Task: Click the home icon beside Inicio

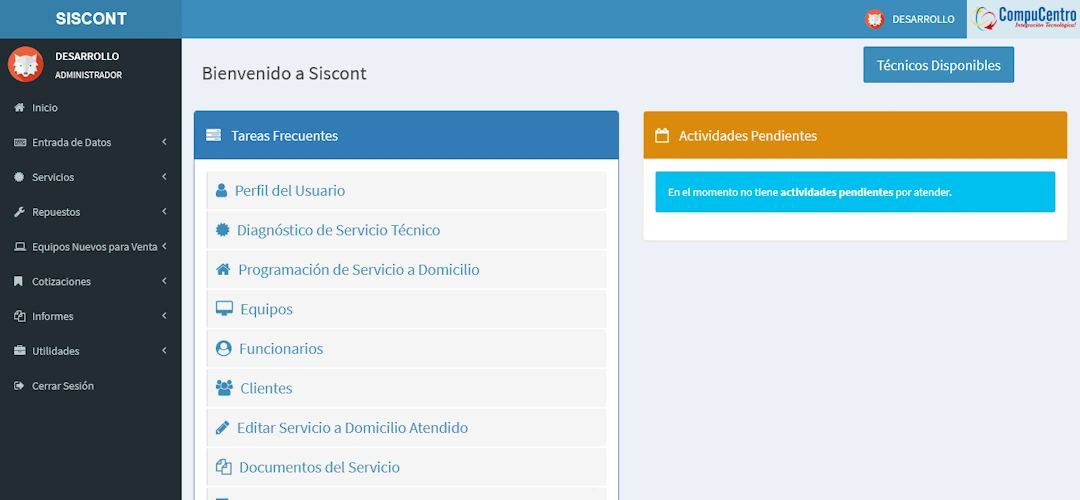Action: 19,107
